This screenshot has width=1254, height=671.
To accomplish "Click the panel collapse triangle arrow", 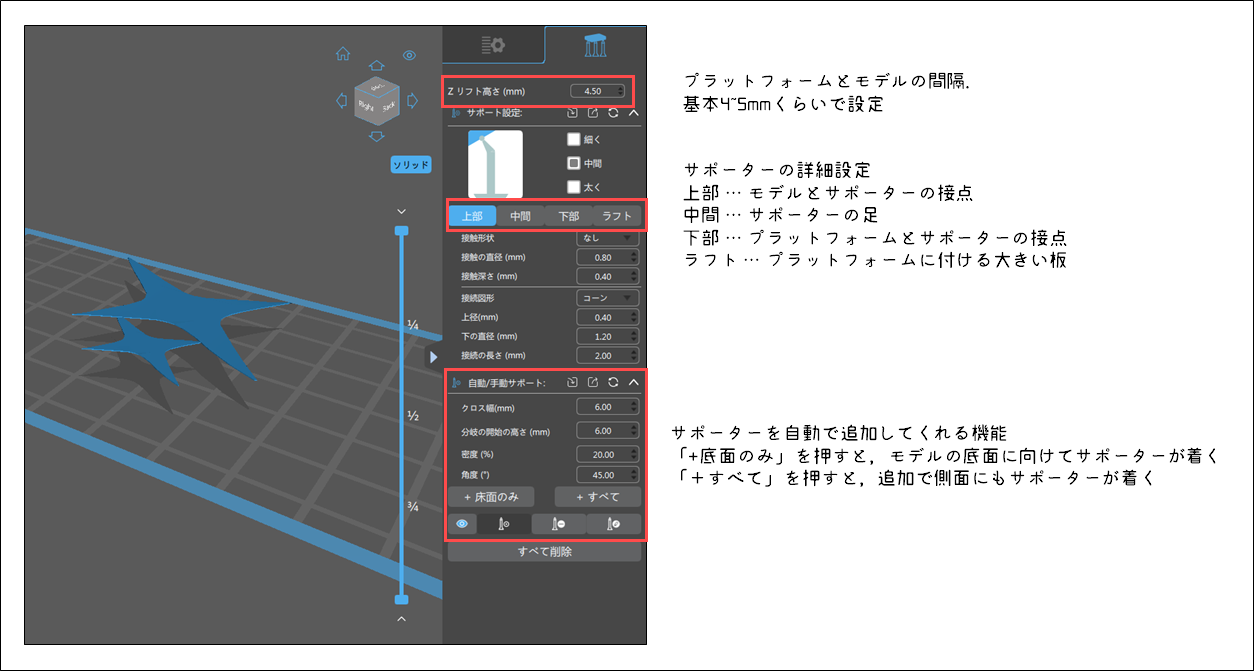I will click(x=433, y=356).
